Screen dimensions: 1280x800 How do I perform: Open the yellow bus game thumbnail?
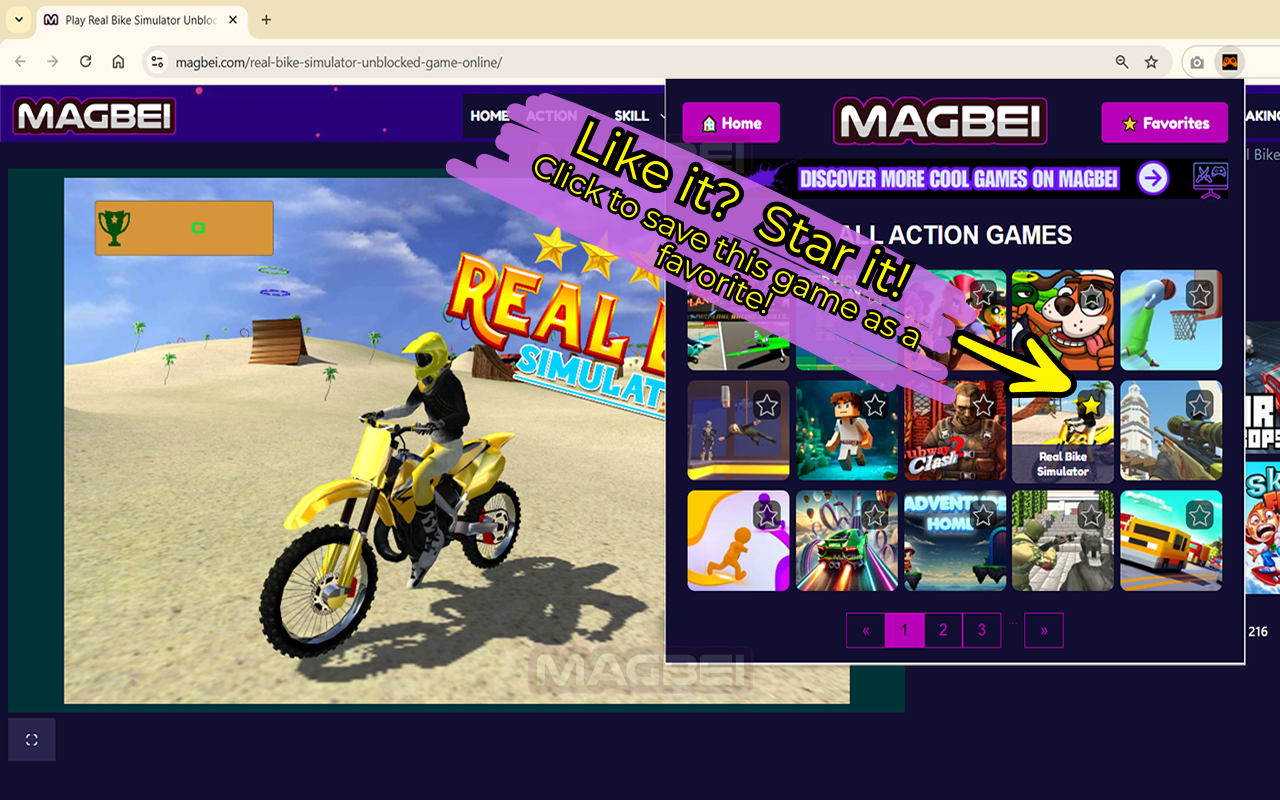coord(1171,541)
